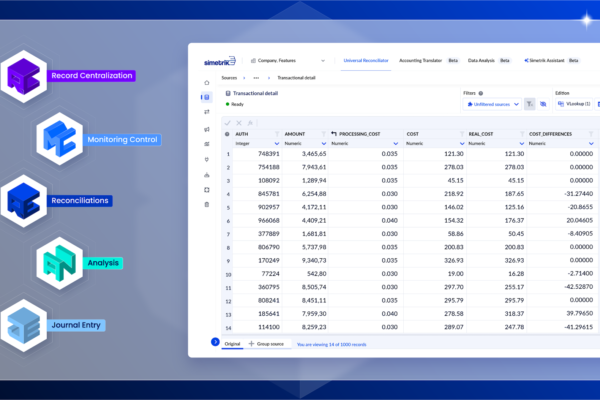This screenshot has width=600, height=400.
Task: Switch to the Data Analysis tab
Action: coord(483,60)
